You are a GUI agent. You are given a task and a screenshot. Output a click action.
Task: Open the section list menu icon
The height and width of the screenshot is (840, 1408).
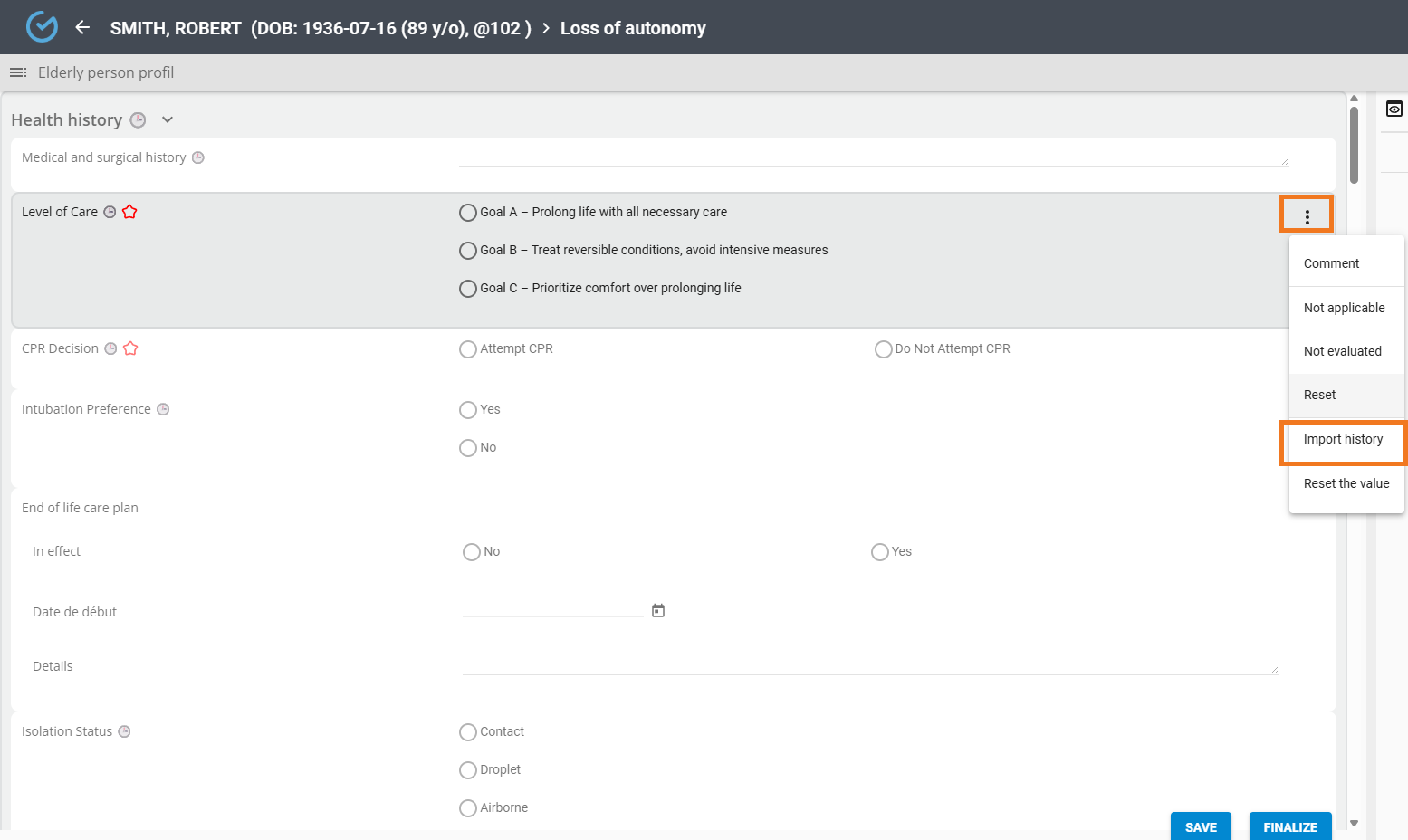[x=18, y=72]
